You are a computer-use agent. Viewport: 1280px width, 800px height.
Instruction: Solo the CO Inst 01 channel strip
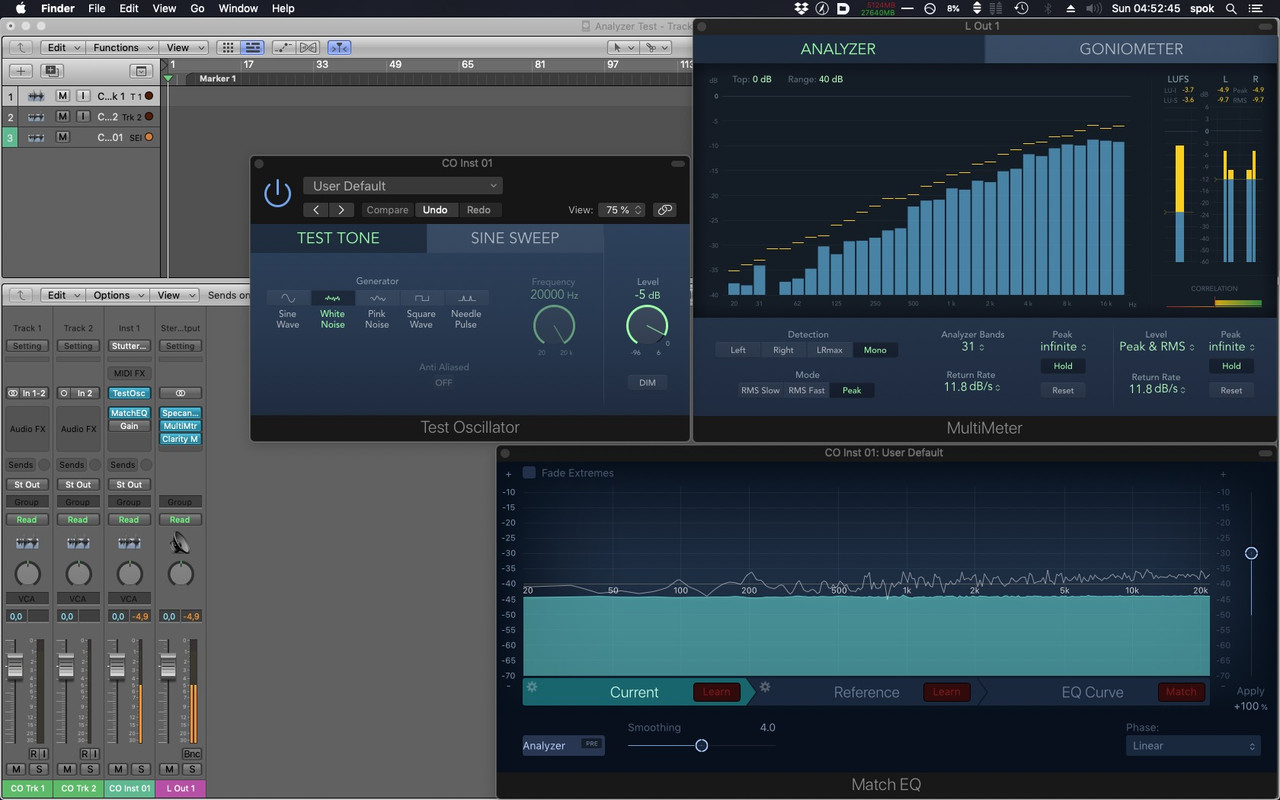click(140, 769)
